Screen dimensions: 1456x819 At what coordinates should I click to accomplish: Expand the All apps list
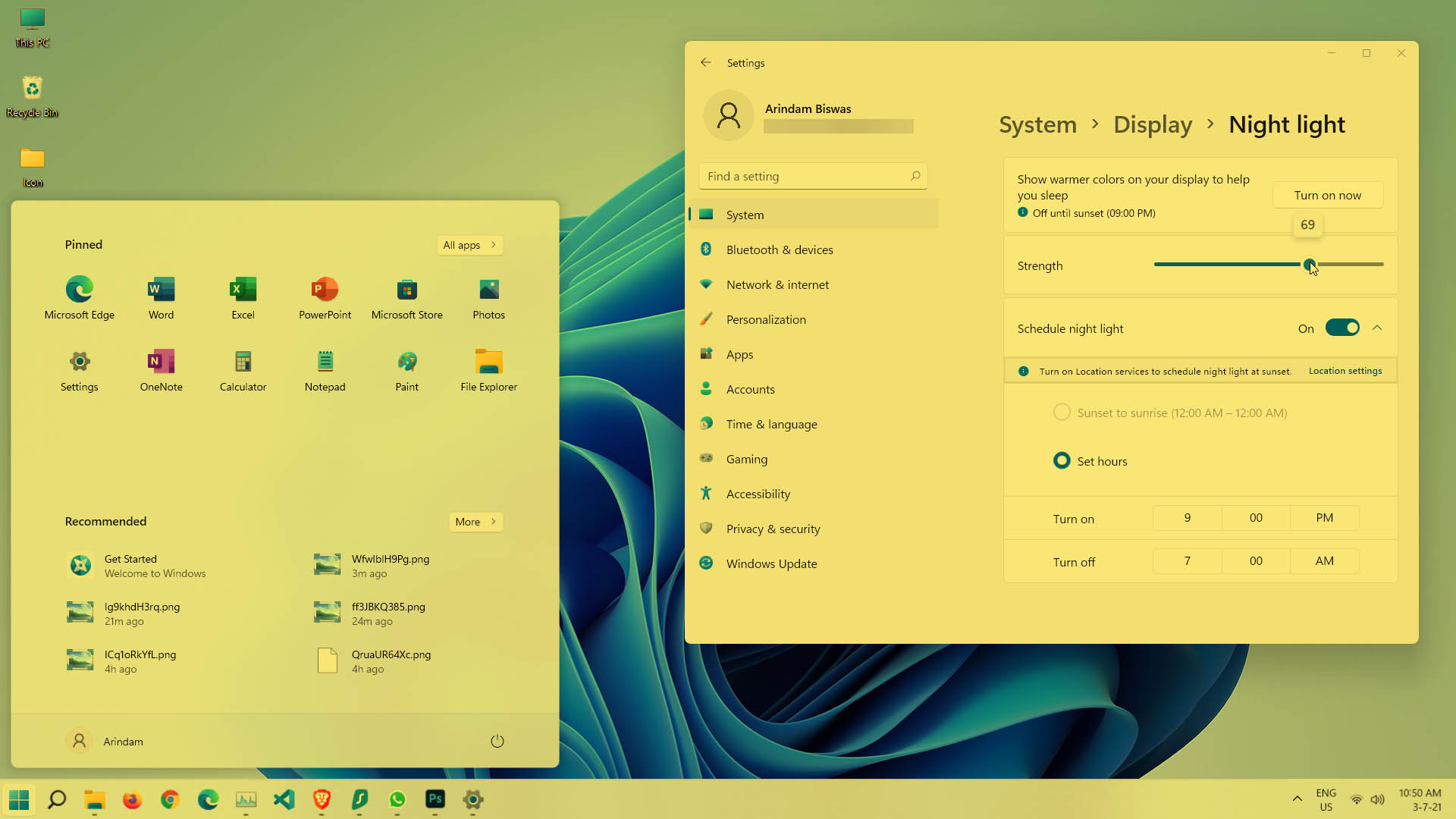(x=469, y=245)
